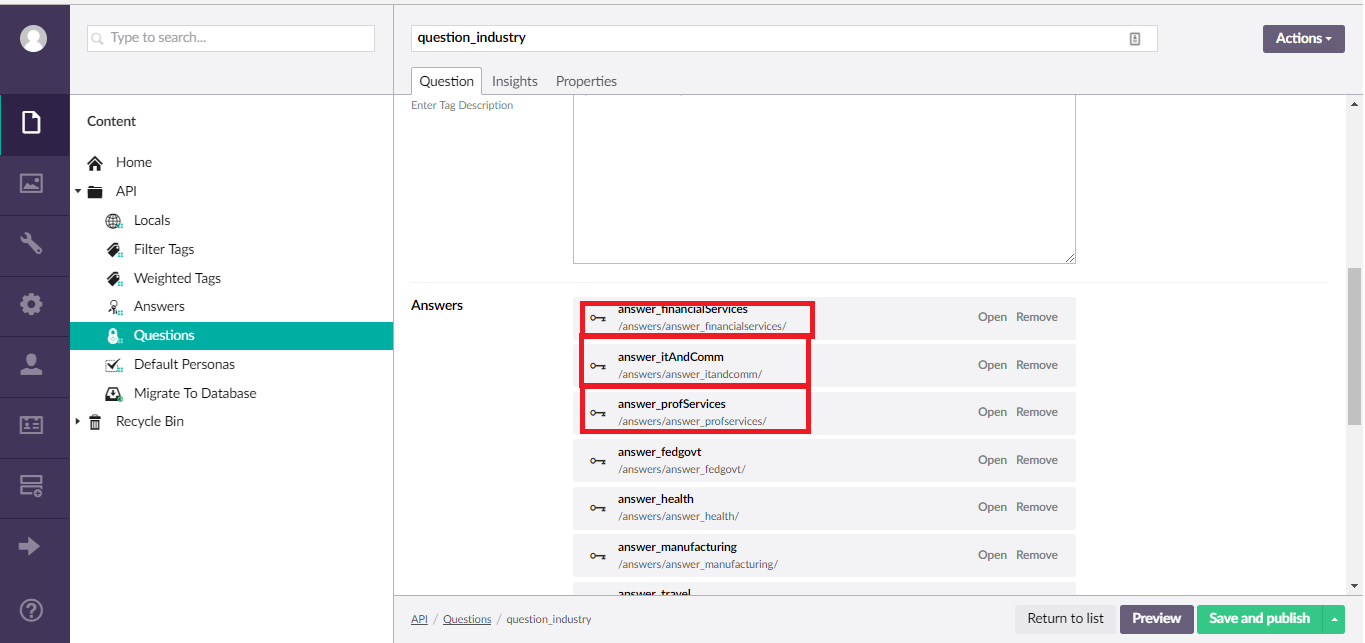The image size is (1365, 643).
Task: Click the API folder icon
Action: (x=95, y=192)
